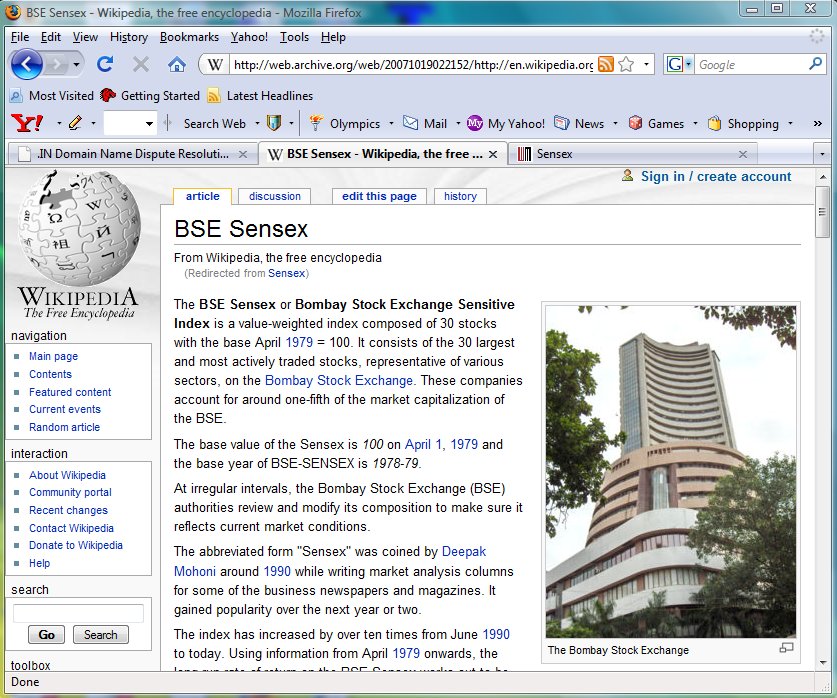Screen dimensions: 837x698
Task: Open the discussion tab of the article
Action: 274,196
